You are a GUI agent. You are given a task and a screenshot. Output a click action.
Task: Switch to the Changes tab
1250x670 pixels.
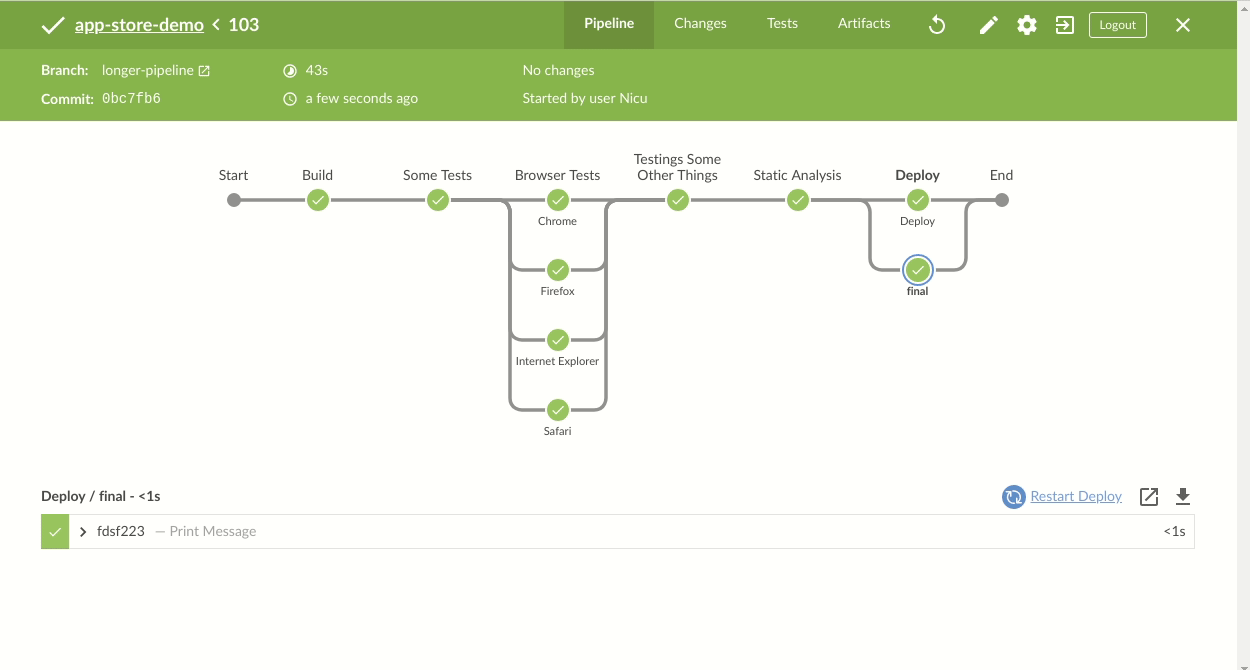point(700,23)
